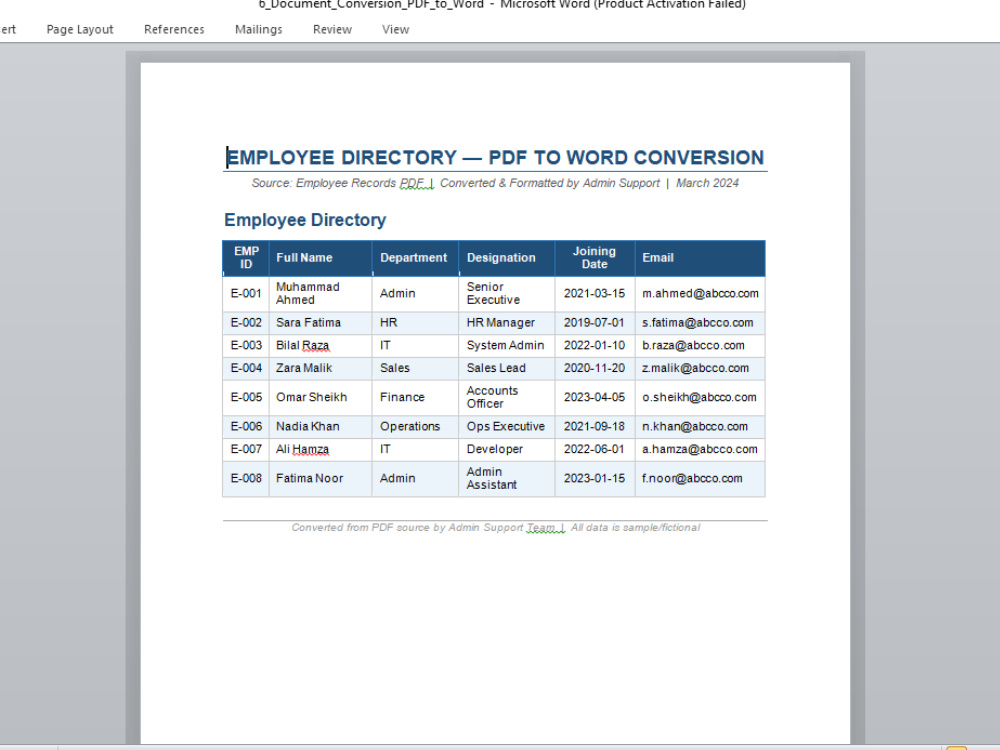Click the Operations department cell
1000x750 pixels.
click(x=415, y=427)
